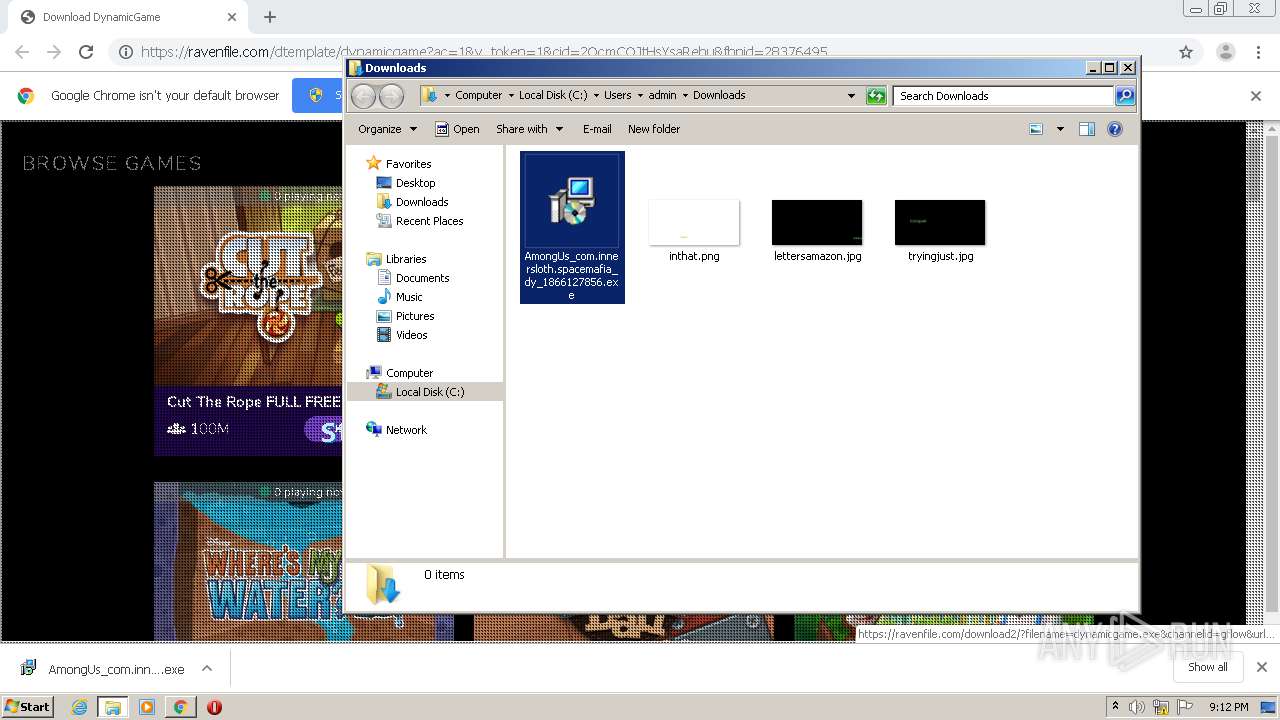Open download options arrow for AmongUs exe
Viewport: 1280px width, 720px height.
point(207,668)
